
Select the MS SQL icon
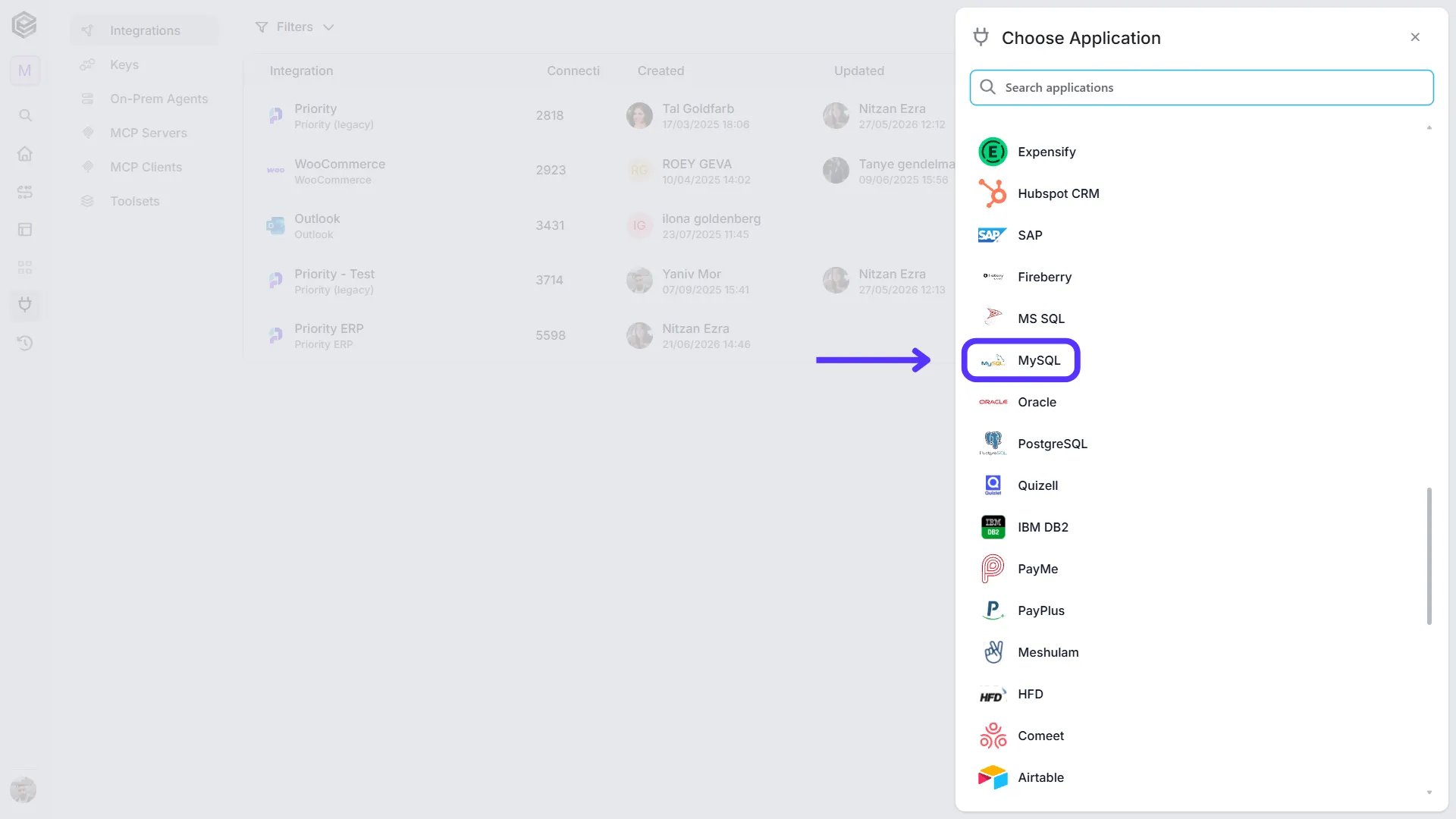click(993, 317)
